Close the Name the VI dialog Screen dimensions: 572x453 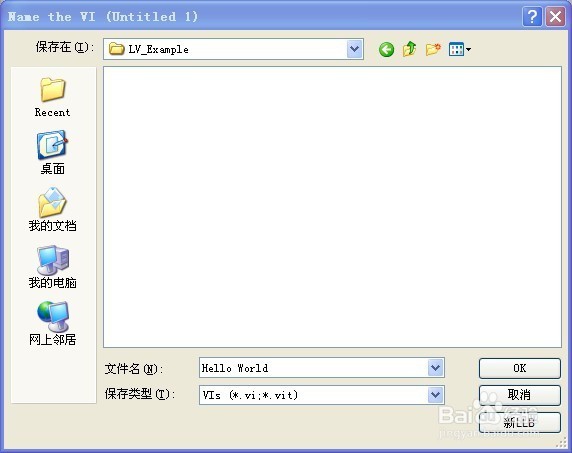(555, 16)
